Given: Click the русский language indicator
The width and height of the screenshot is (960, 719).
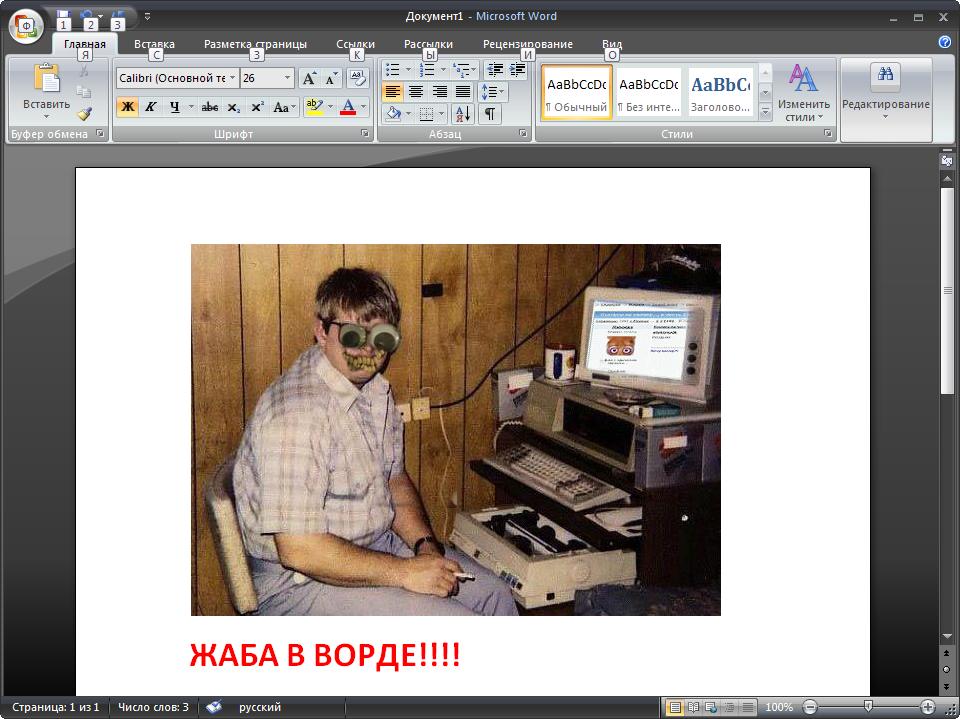Looking at the screenshot, I should pos(260,707).
